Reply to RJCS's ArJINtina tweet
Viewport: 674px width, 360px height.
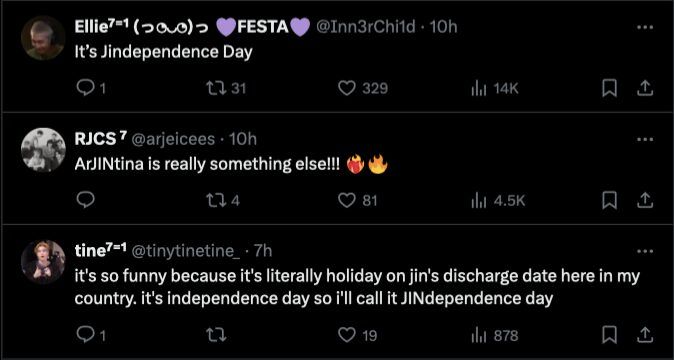click(85, 200)
